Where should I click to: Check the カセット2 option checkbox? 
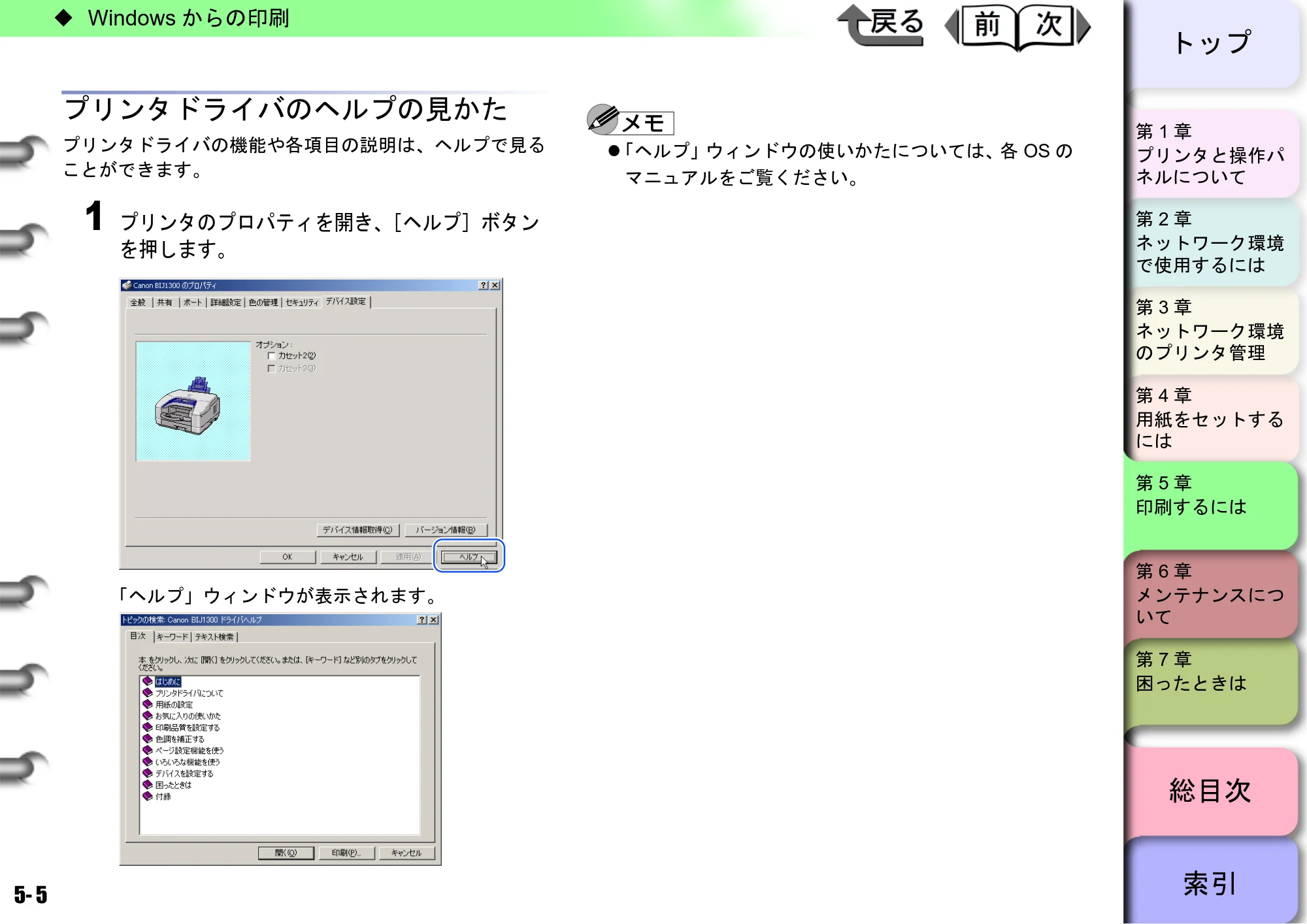[x=271, y=356]
